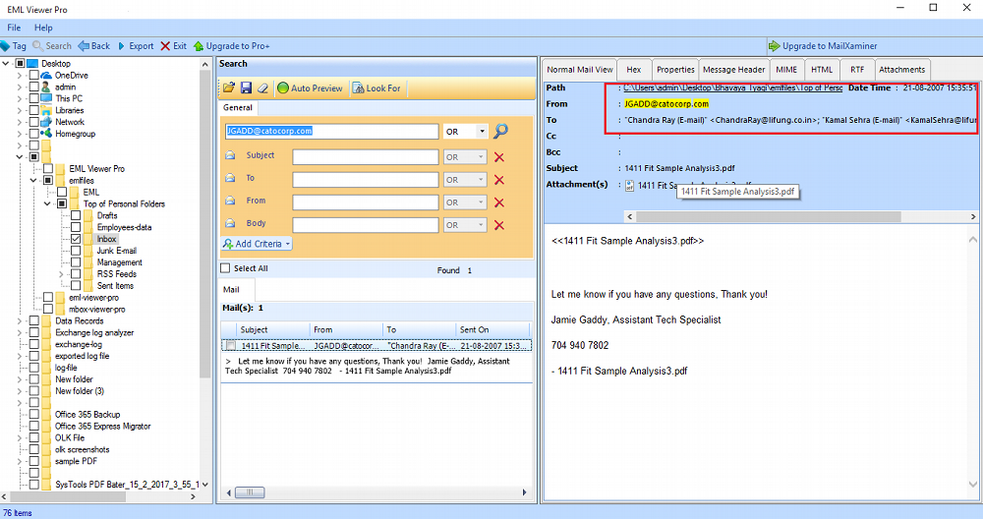Screen dimensions: 983x519
Task: Click the Network tree icon
Action: pyautogui.click(x=46, y=122)
